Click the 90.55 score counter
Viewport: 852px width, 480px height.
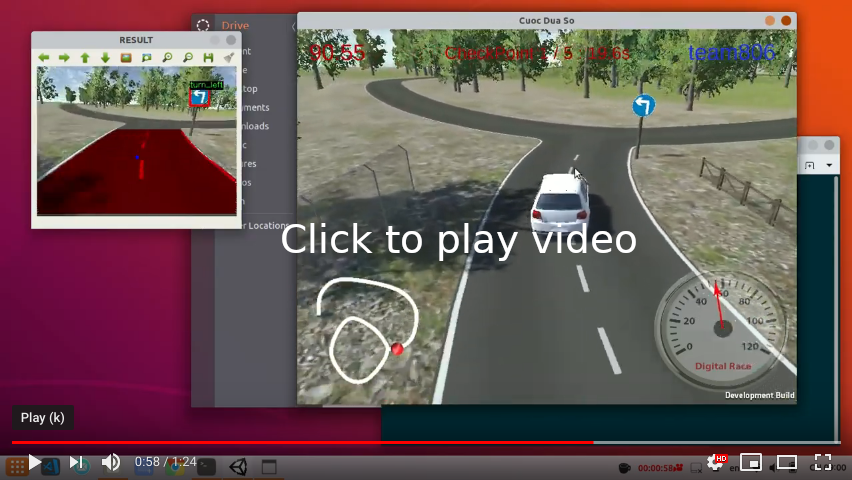coord(337,53)
